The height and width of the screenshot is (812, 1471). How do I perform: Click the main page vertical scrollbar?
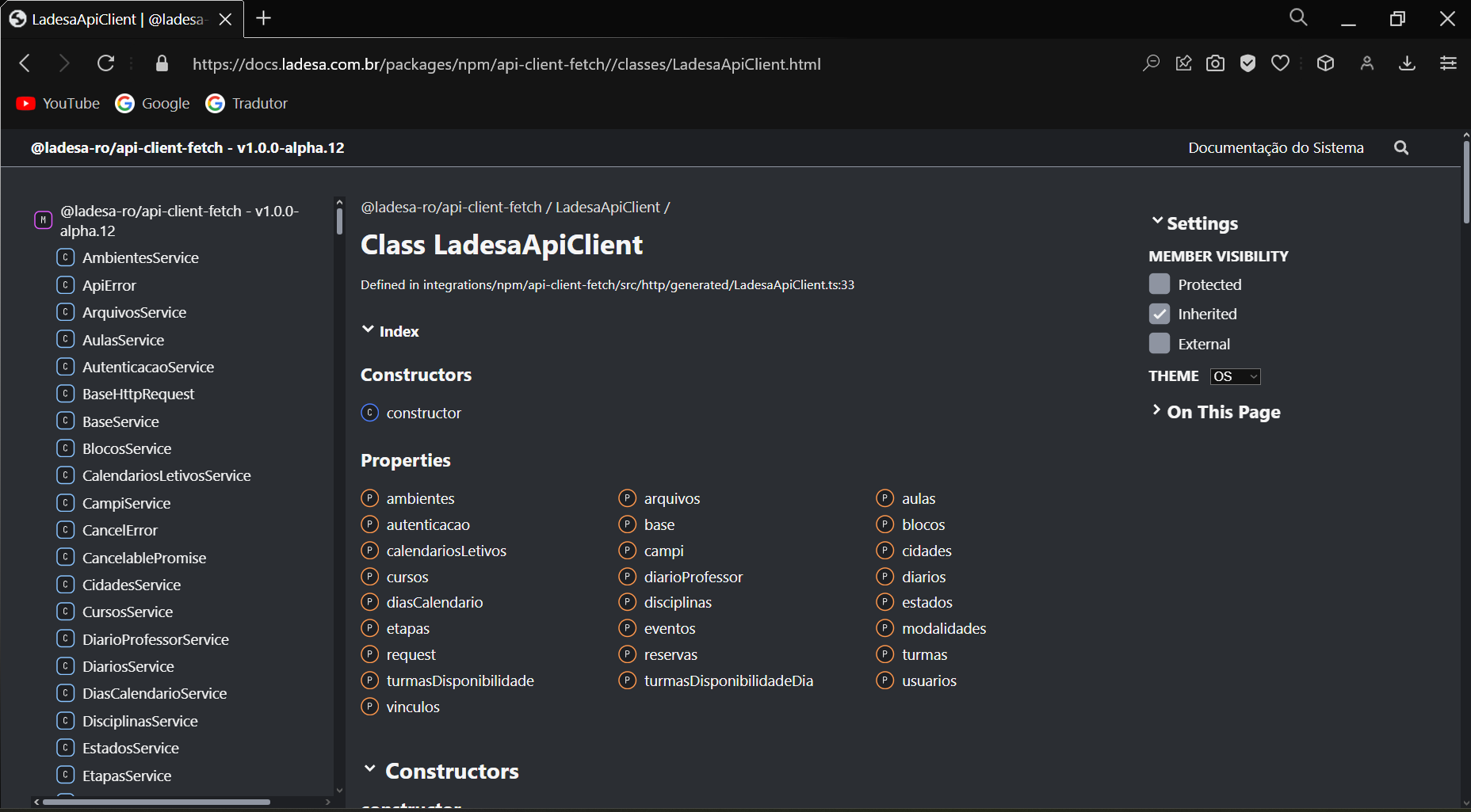(1466, 182)
